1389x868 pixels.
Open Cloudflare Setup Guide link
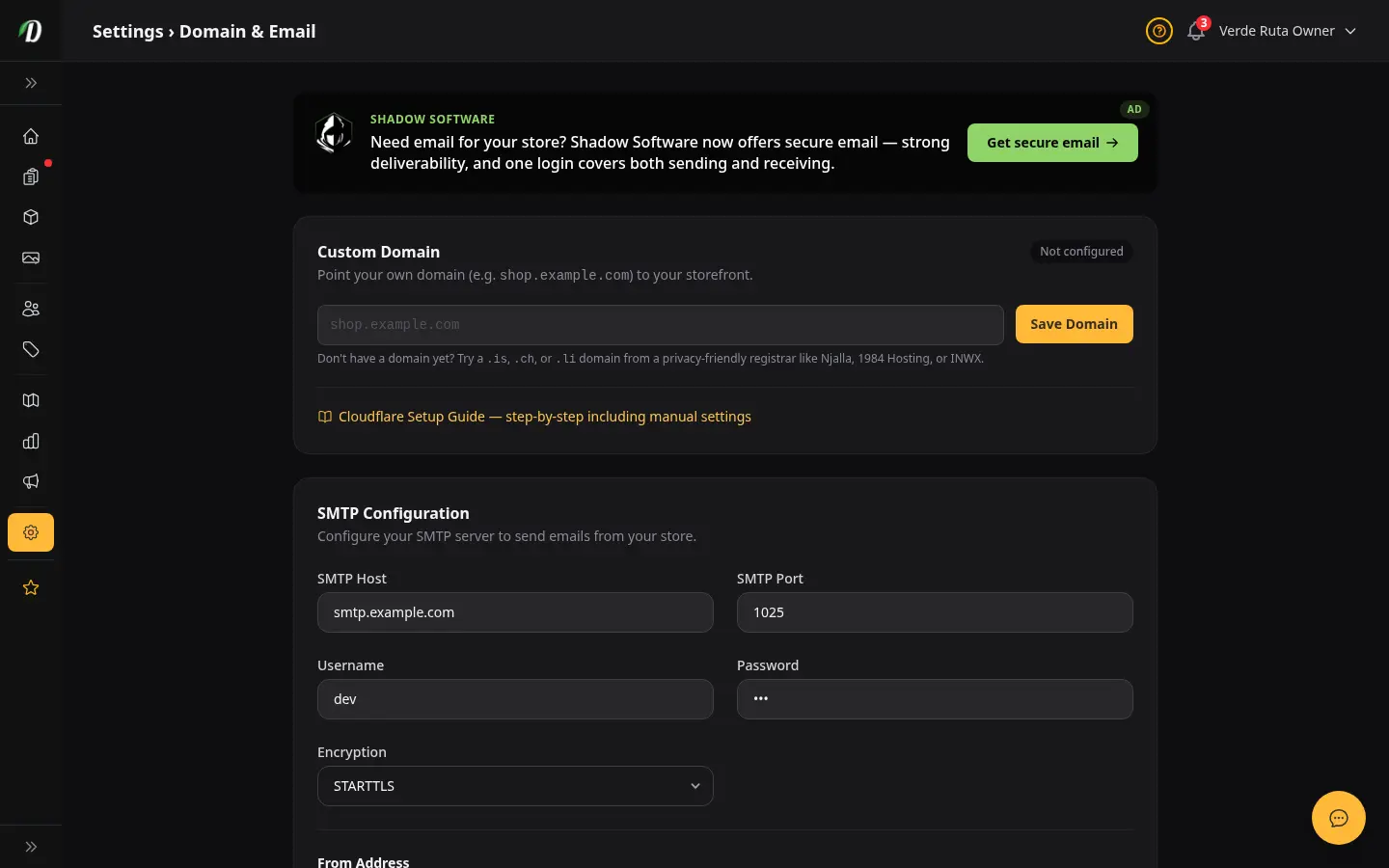tap(534, 417)
